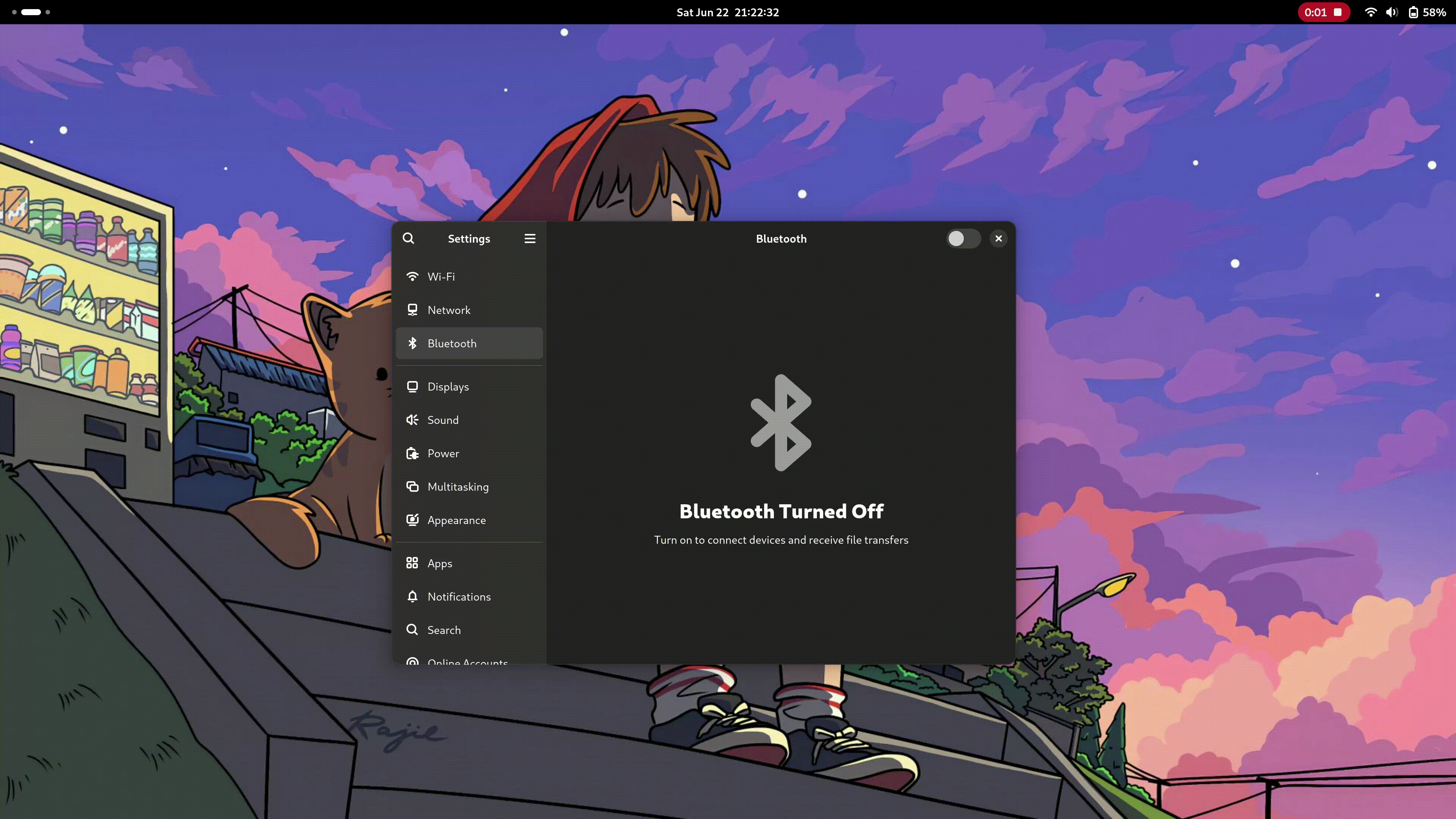Open the Power settings panel
1456x819 pixels.
pyautogui.click(x=469, y=453)
